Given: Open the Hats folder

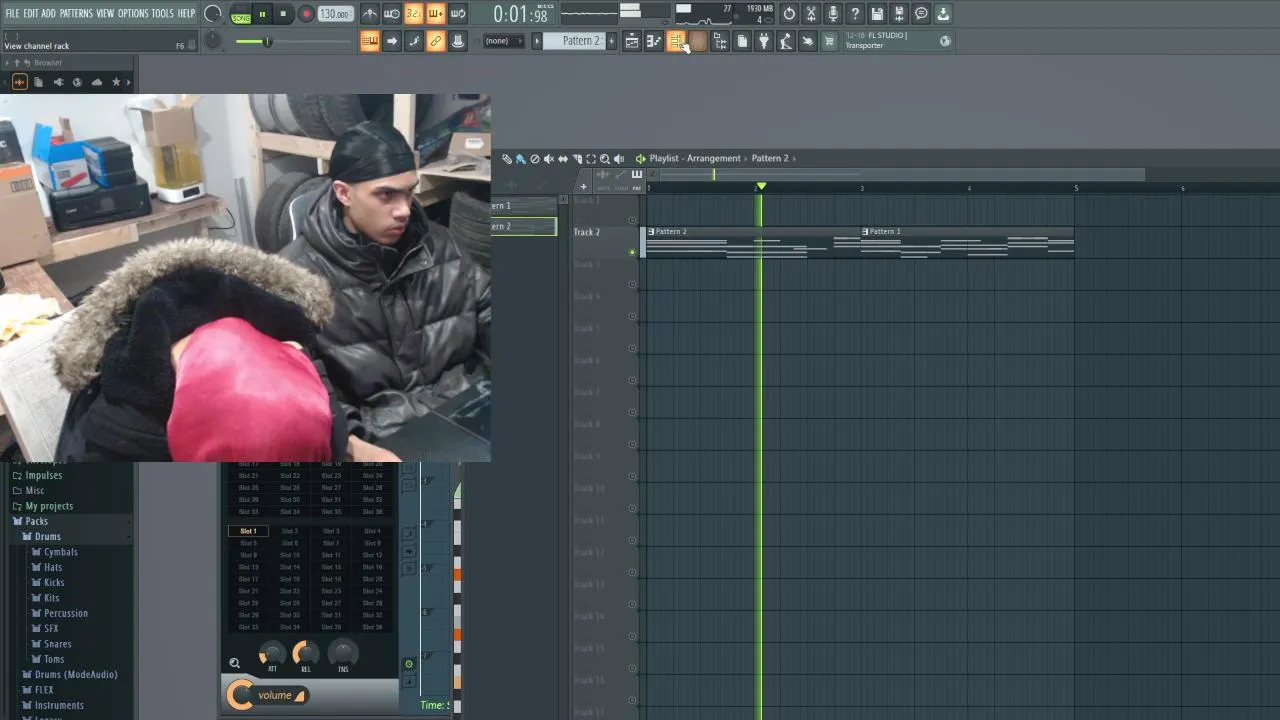Looking at the screenshot, I should (53, 567).
